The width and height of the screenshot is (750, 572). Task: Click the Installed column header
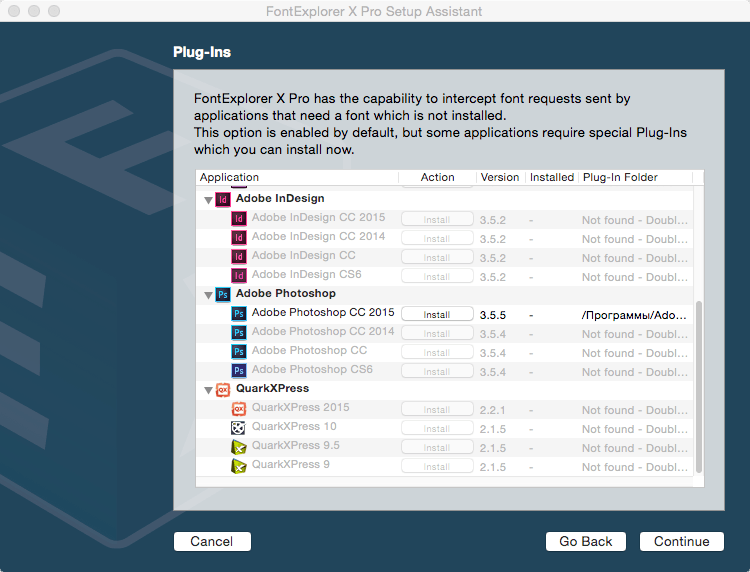[552, 177]
